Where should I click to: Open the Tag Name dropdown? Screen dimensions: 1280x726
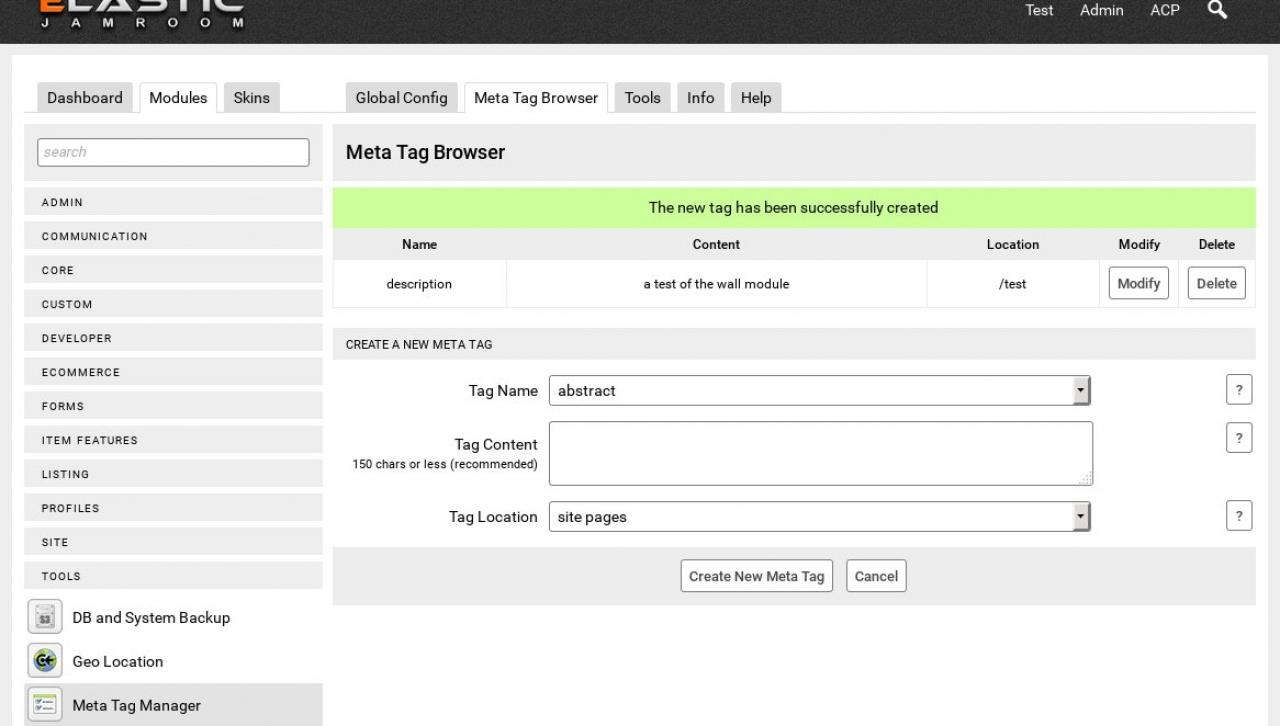click(x=818, y=391)
